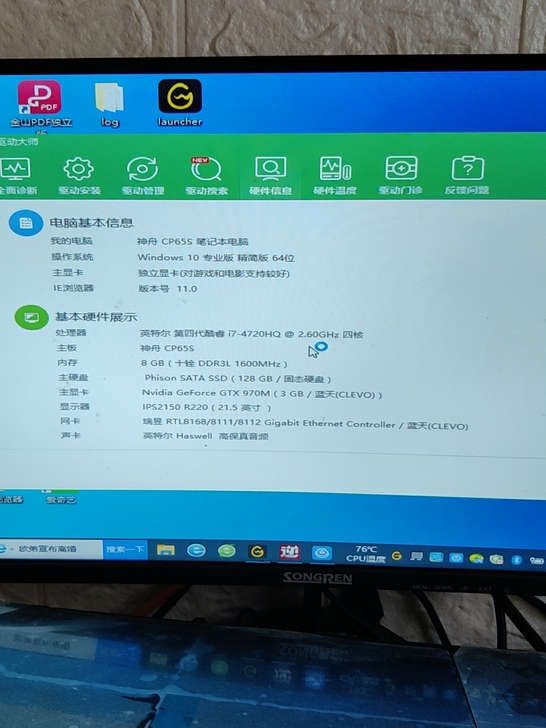546x728 pixels.
Task: Open the 驱动搜索 tab with NEW badge
Action: [206, 176]
